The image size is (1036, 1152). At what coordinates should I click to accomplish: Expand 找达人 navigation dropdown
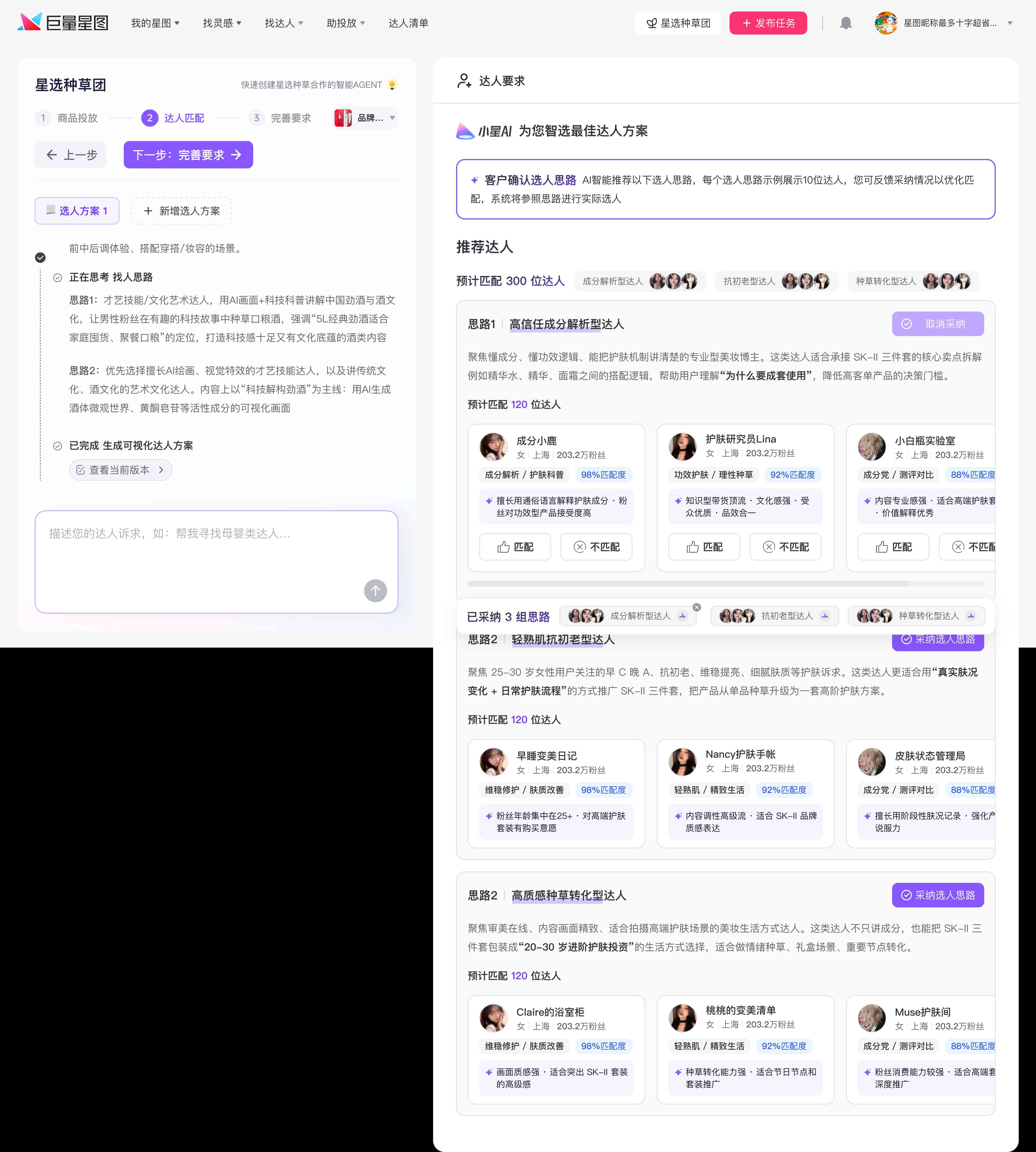(284, 23)
